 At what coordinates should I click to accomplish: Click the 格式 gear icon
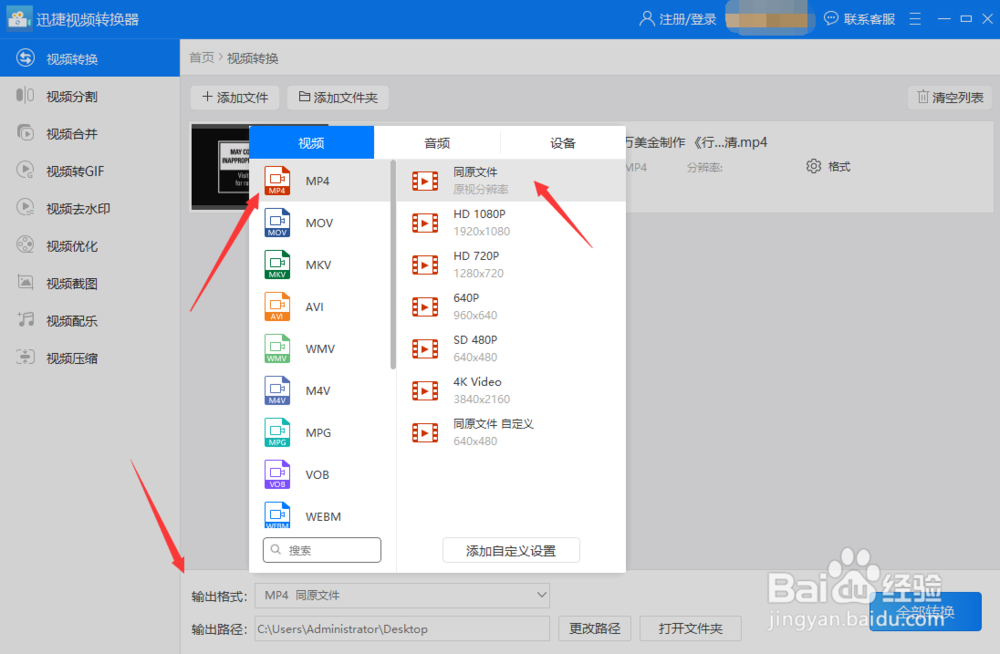coord(814,167)
